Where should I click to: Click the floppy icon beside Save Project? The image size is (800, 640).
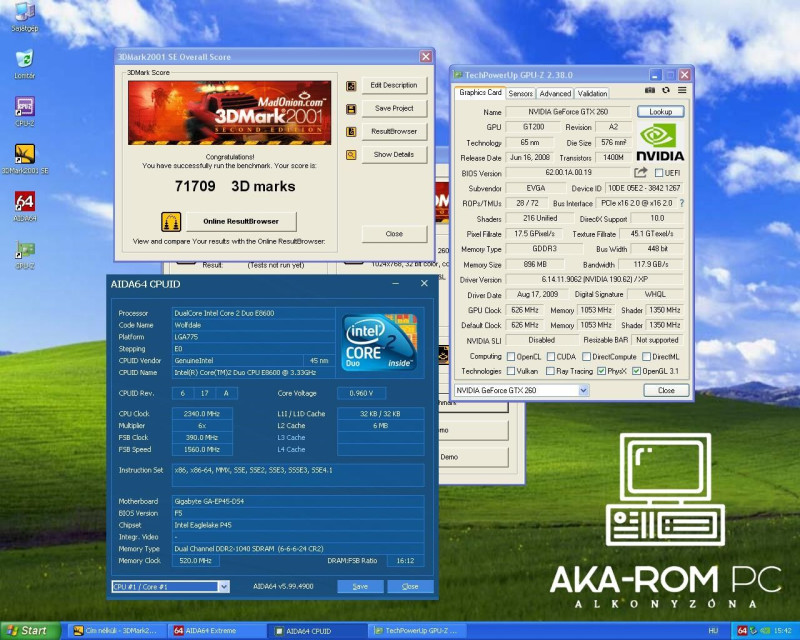(351, 109)
